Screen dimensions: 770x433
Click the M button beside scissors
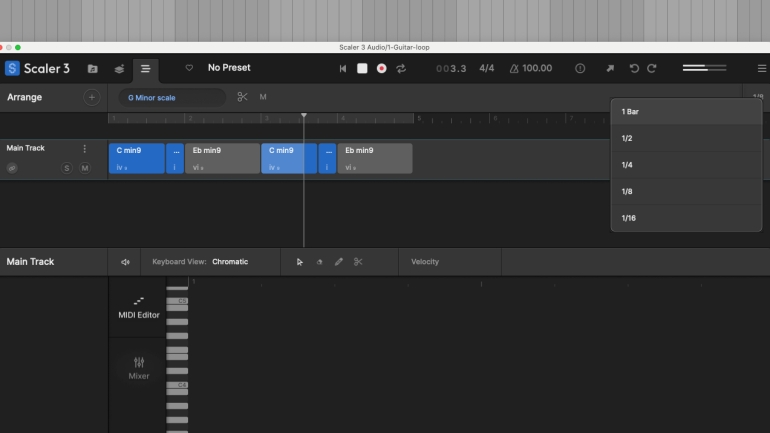[x=263, y=97]
